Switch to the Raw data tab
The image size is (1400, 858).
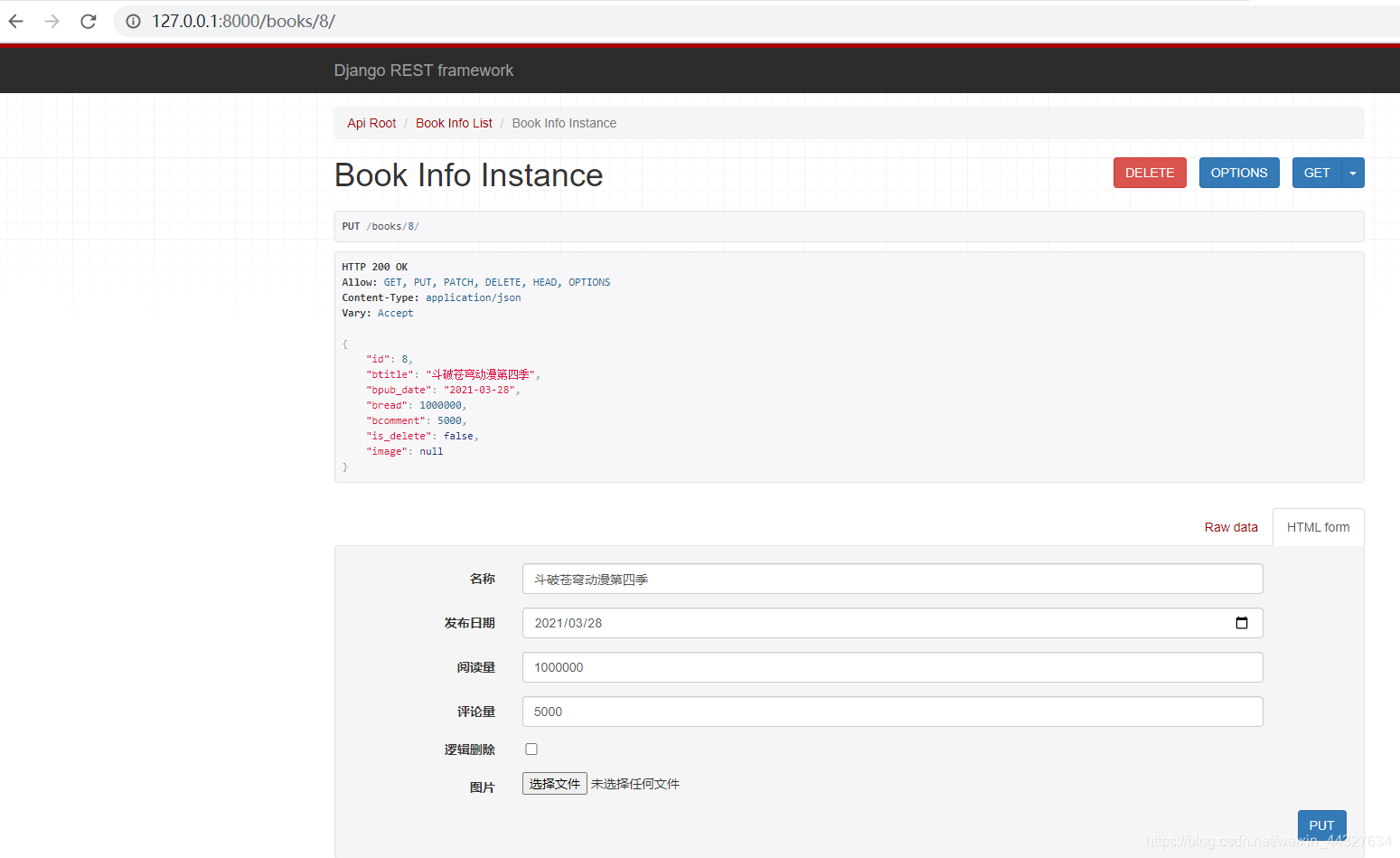click(x=1231, y=526)
